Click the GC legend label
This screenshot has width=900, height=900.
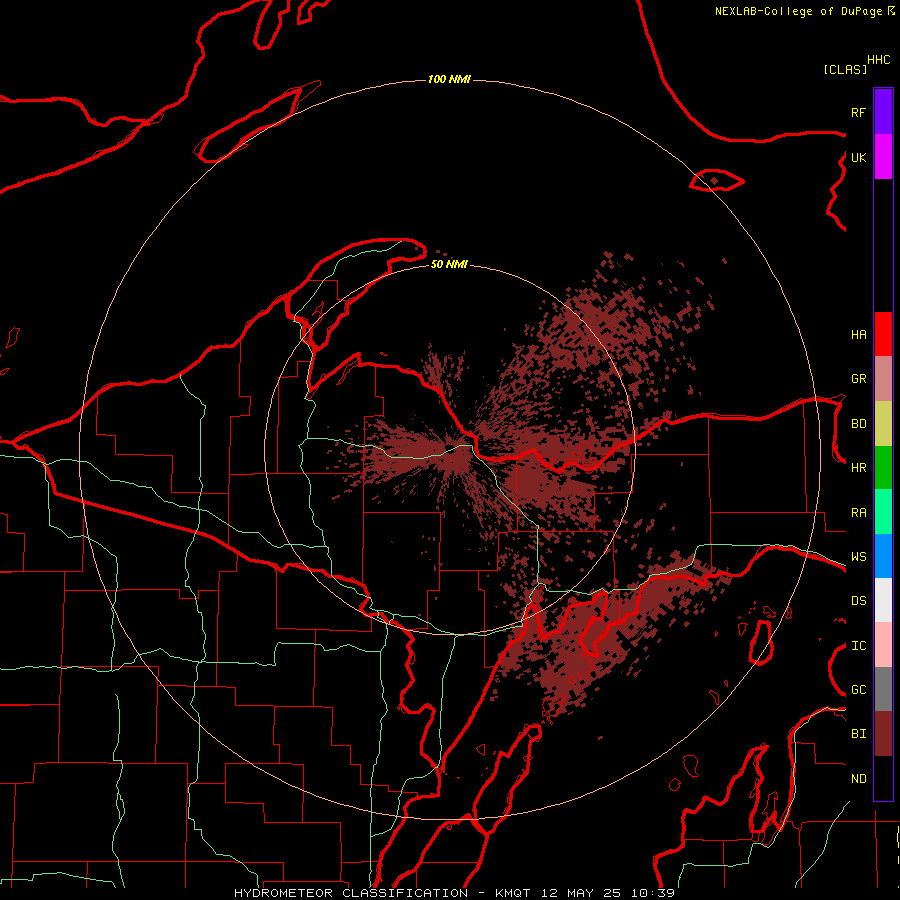pos(858,690)
